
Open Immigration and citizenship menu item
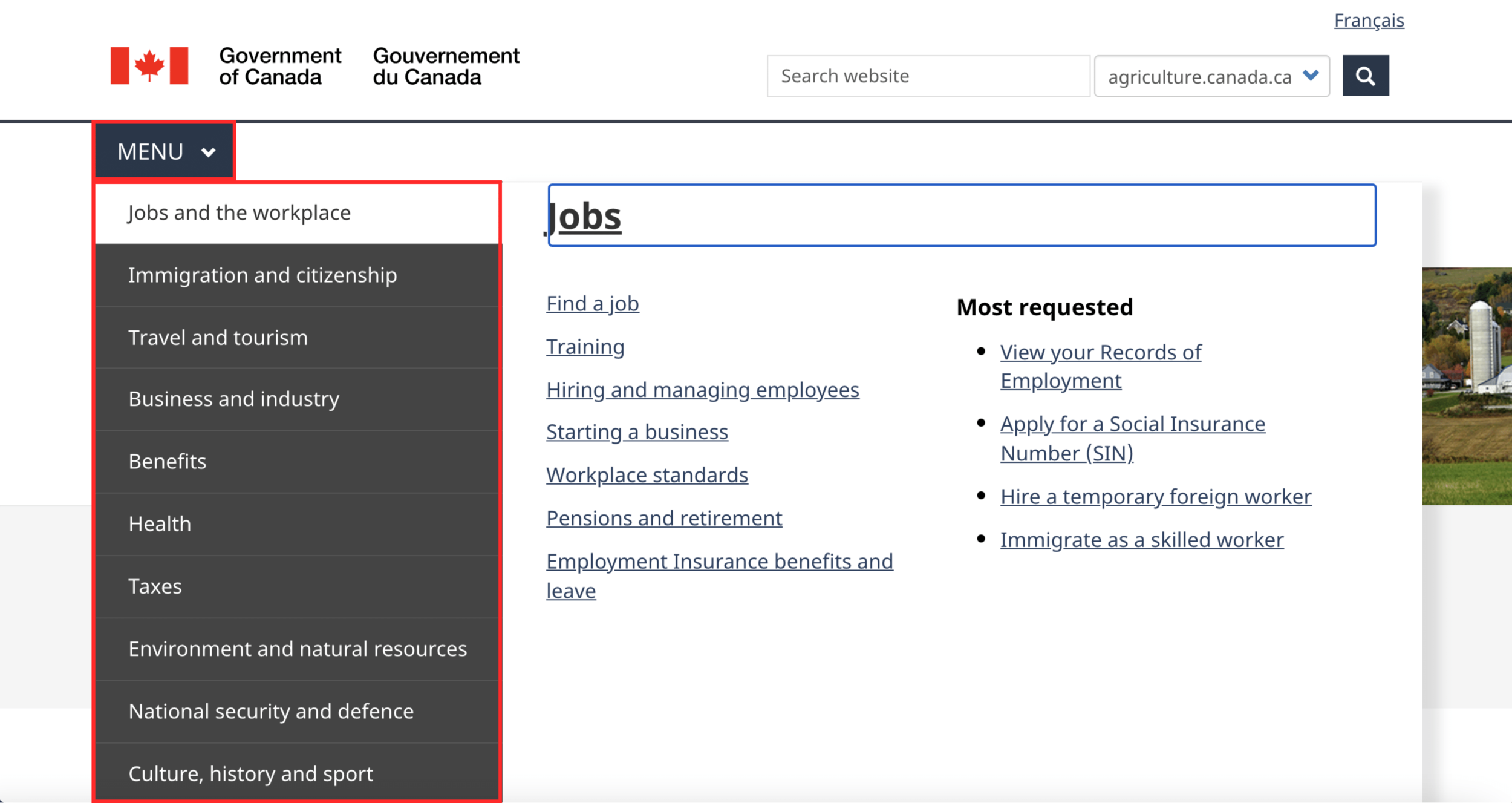[262, 275]
